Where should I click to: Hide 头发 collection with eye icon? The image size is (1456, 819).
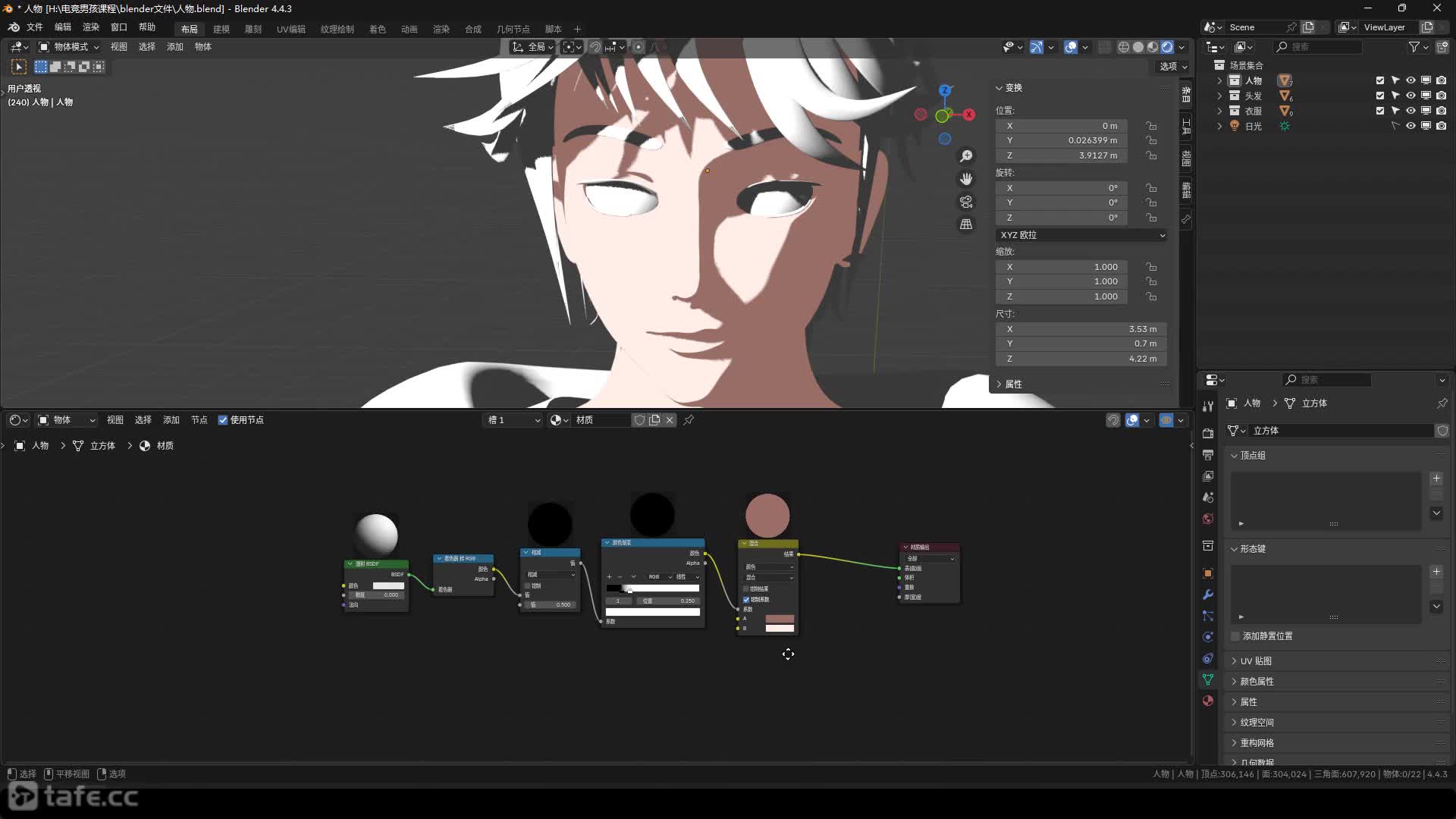click(x=1410, y=96)
